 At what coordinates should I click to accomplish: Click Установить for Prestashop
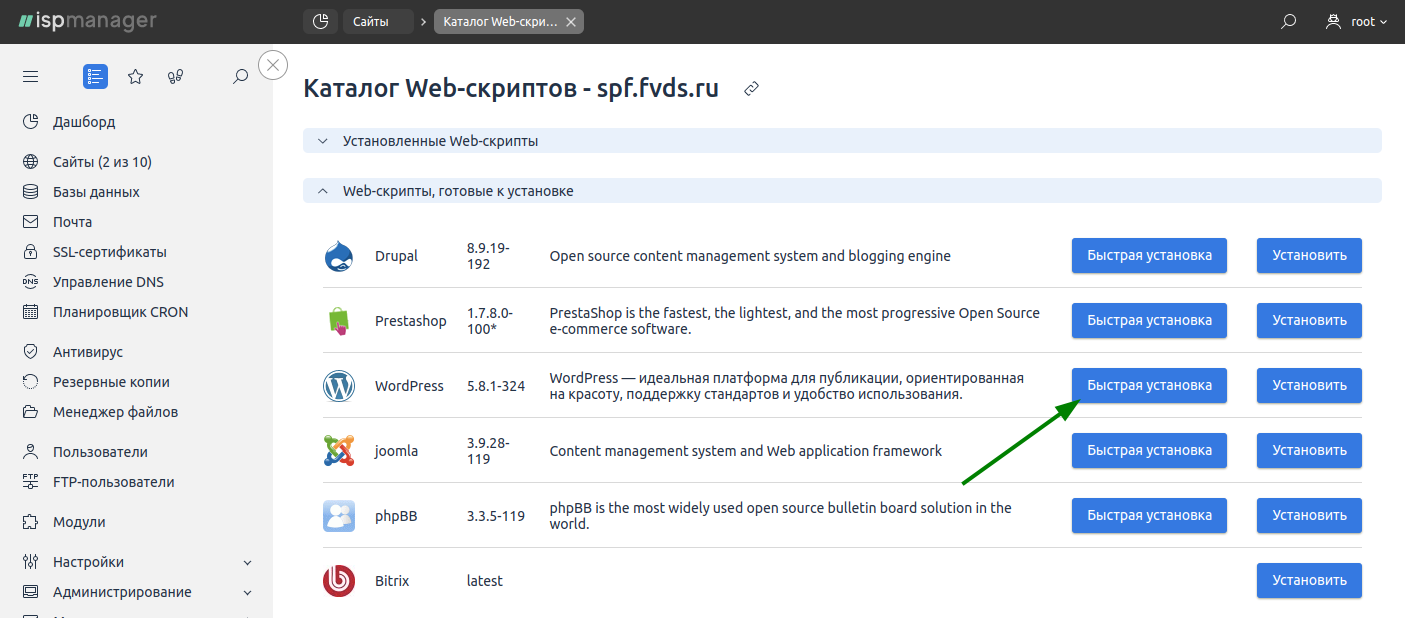coord(1309,320)
